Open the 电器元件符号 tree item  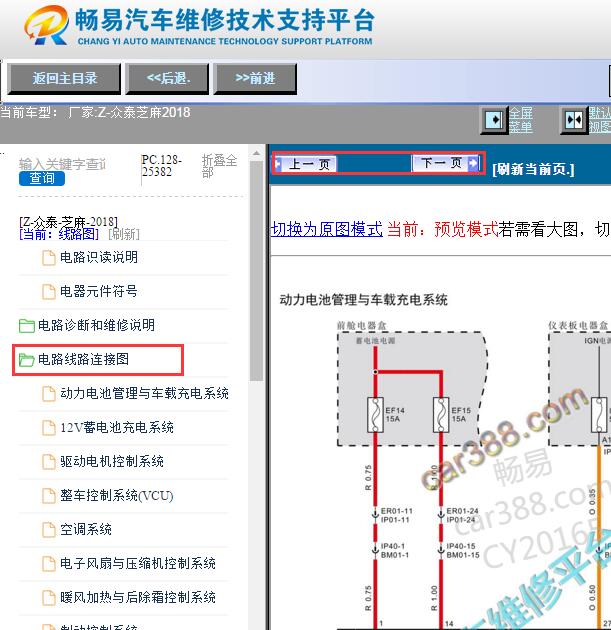[x=99, y=291]
